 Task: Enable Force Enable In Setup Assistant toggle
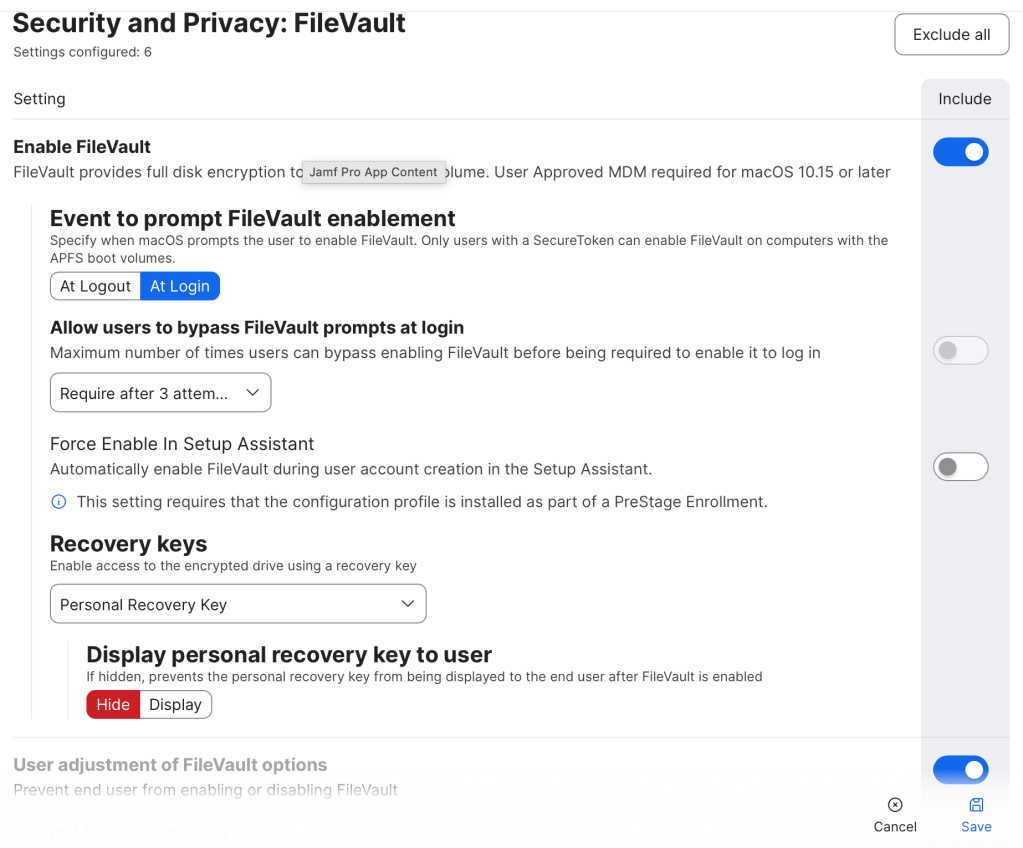(960, 467)
